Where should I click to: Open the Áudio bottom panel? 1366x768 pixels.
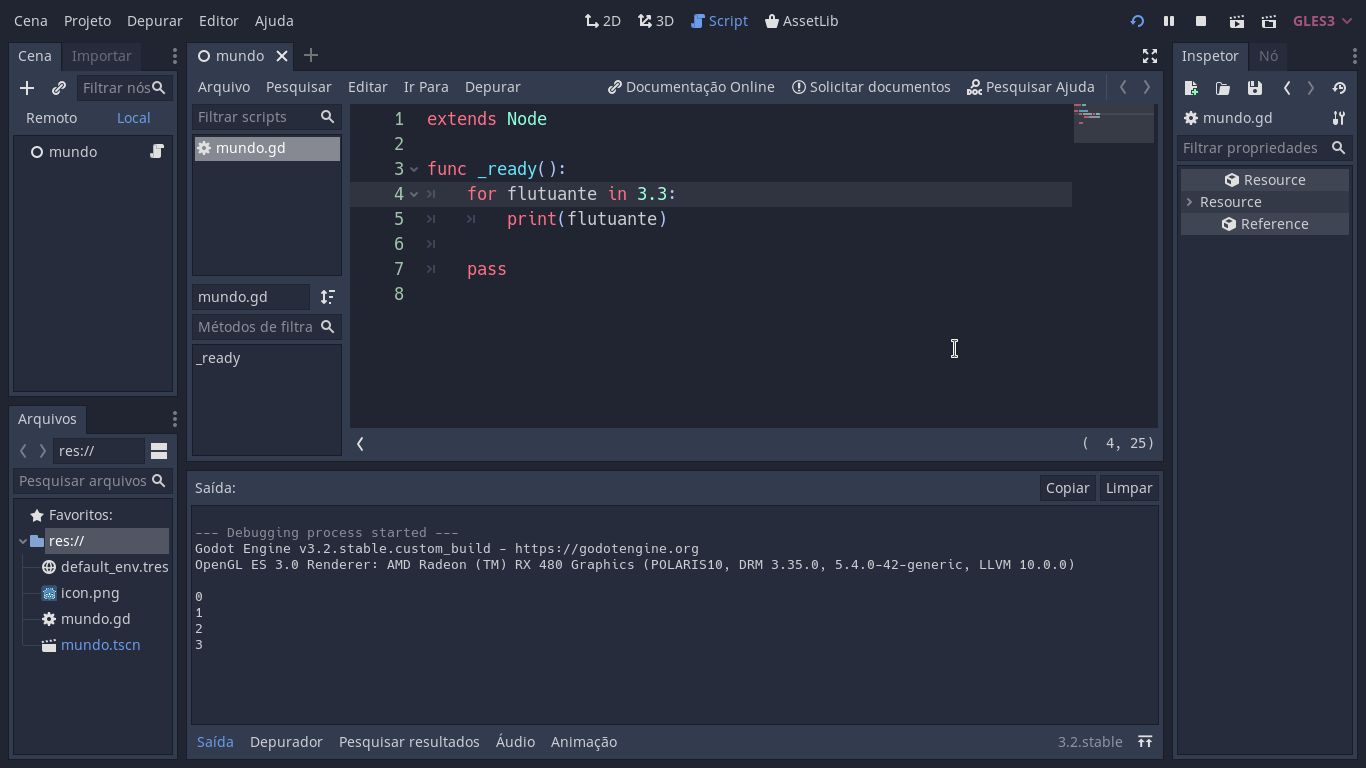click(516, 742)
